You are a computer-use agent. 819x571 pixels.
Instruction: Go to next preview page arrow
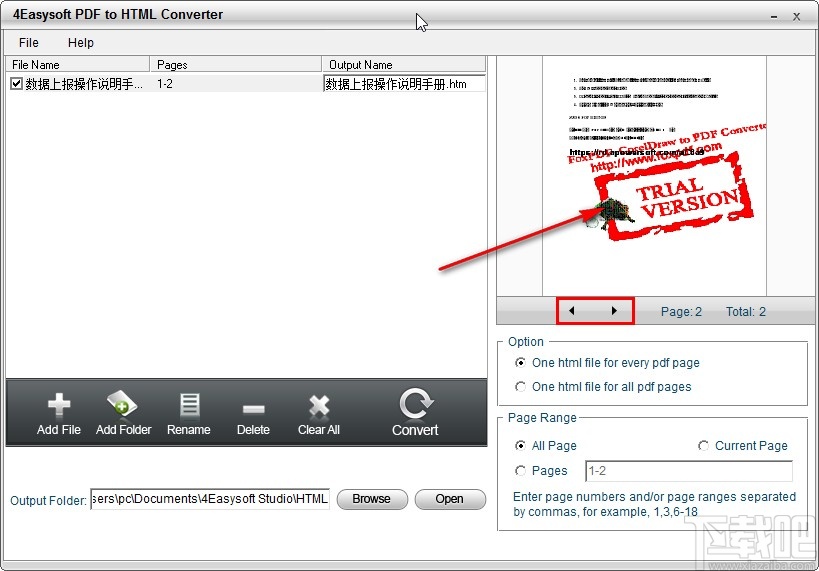point(614,311)
